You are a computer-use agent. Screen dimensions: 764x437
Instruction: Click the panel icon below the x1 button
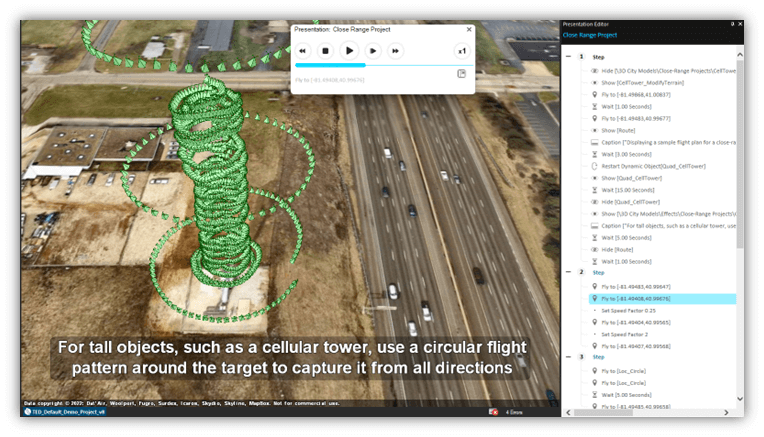coord(461,74)
